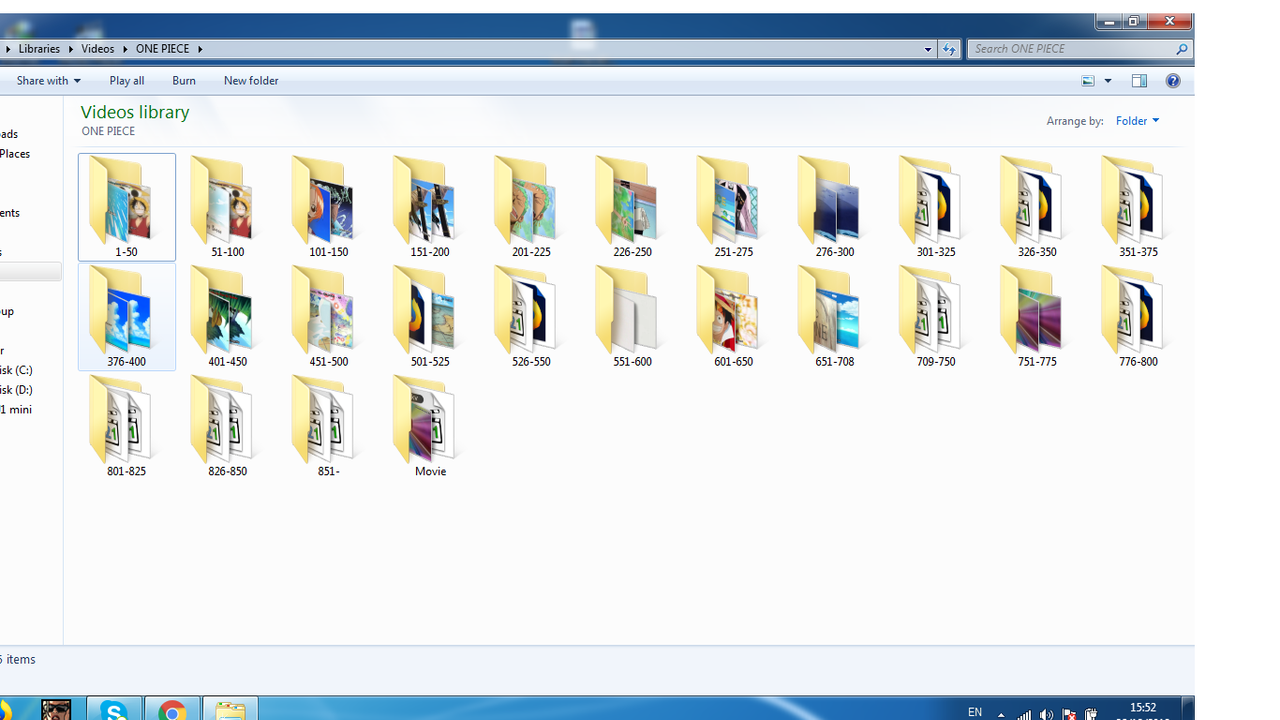This screenshot has width=1280, height=720.
Task: Open Google Chrome from the taskbar
Action: pyautogui.click(x=172, y=709)
